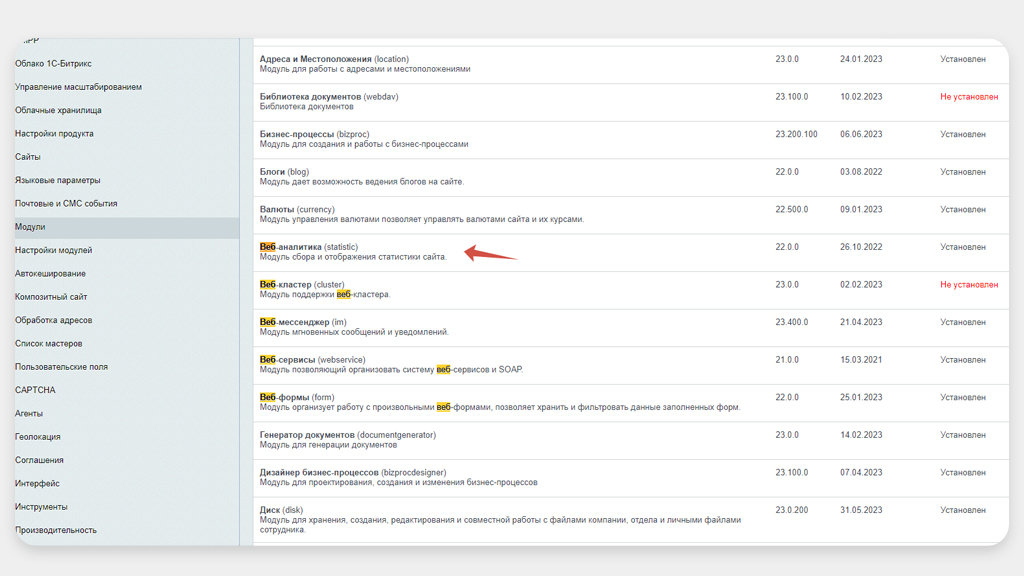Select Управление масштабированием in the sidebar

click(78, 87)
